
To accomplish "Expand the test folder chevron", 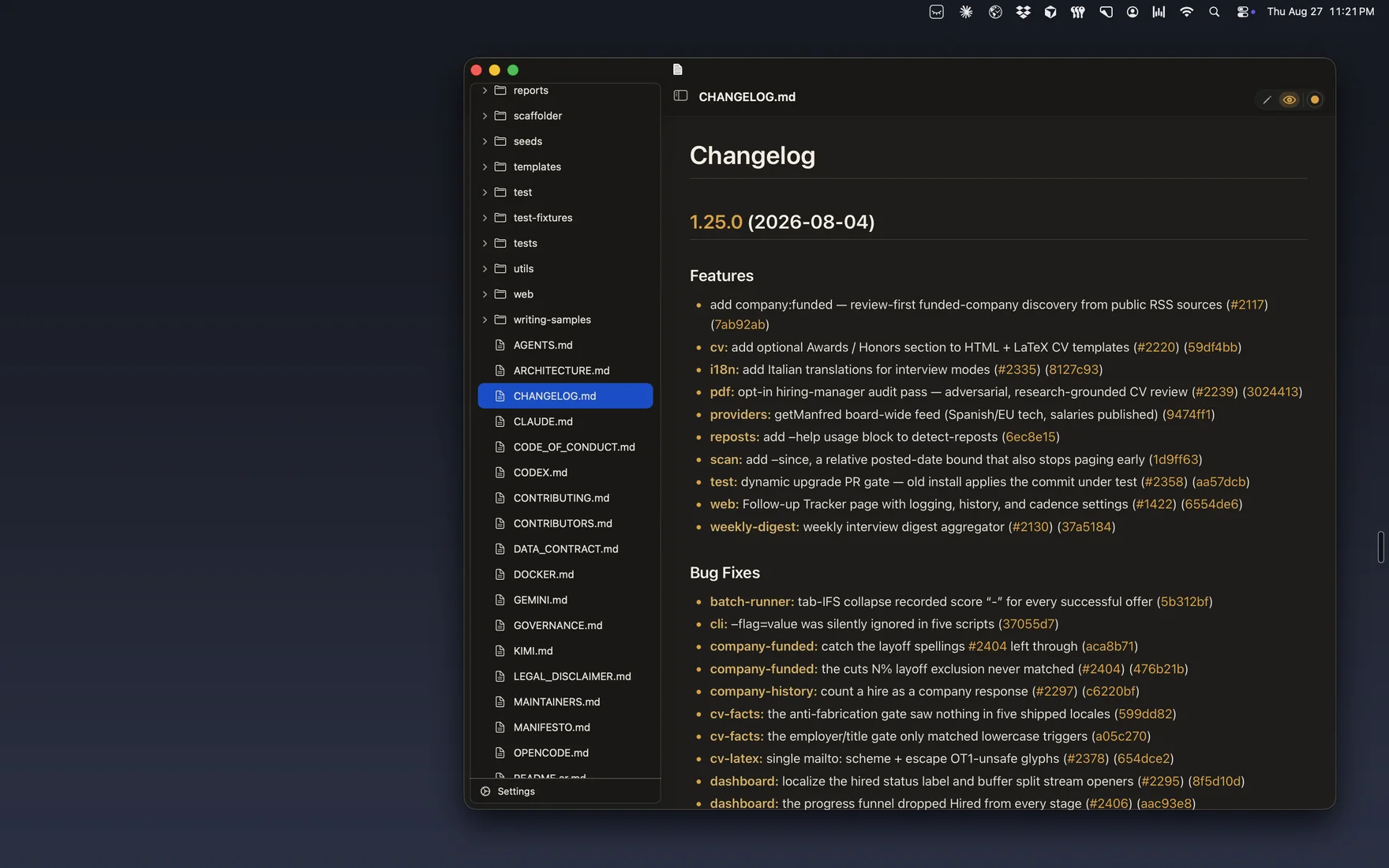I will pyautogui.click(x=485, y=192).
